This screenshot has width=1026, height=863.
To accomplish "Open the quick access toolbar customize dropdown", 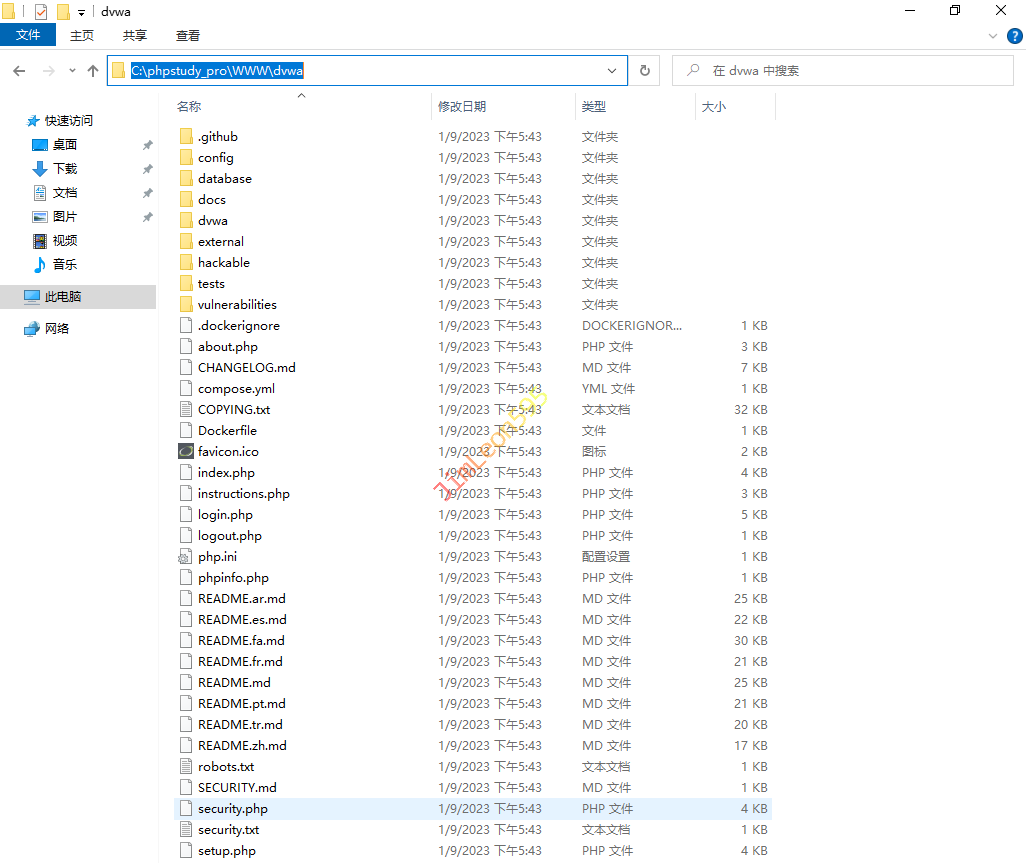I will (81, 12).
